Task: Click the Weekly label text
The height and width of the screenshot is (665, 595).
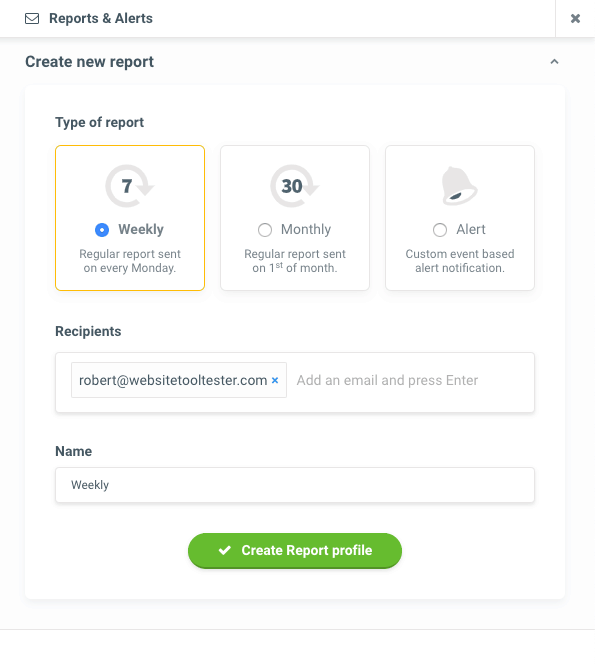Action: [x=141, y=229]
